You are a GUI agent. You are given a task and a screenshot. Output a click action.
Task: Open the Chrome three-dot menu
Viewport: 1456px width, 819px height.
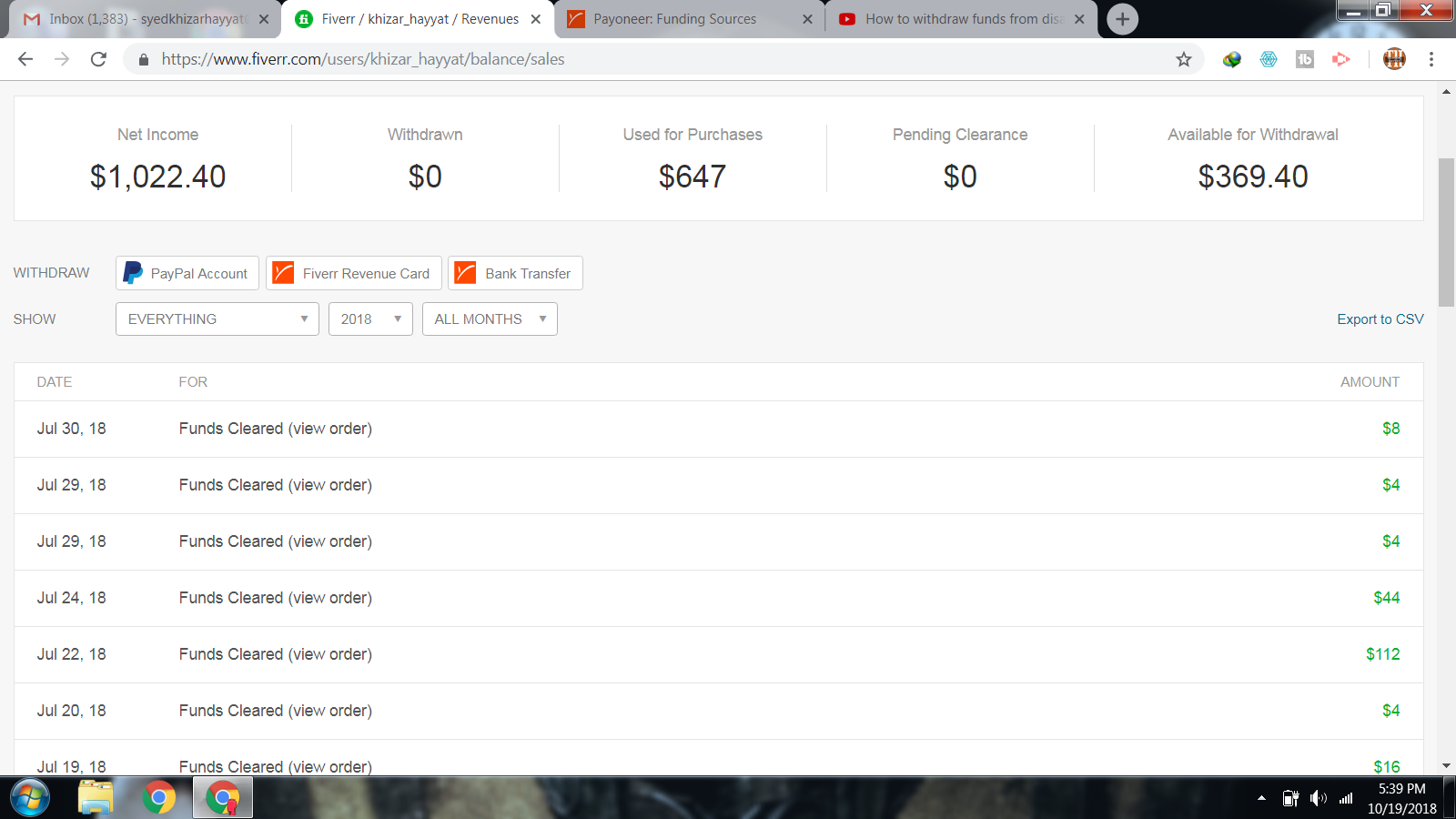click(x=1431, y=59)
